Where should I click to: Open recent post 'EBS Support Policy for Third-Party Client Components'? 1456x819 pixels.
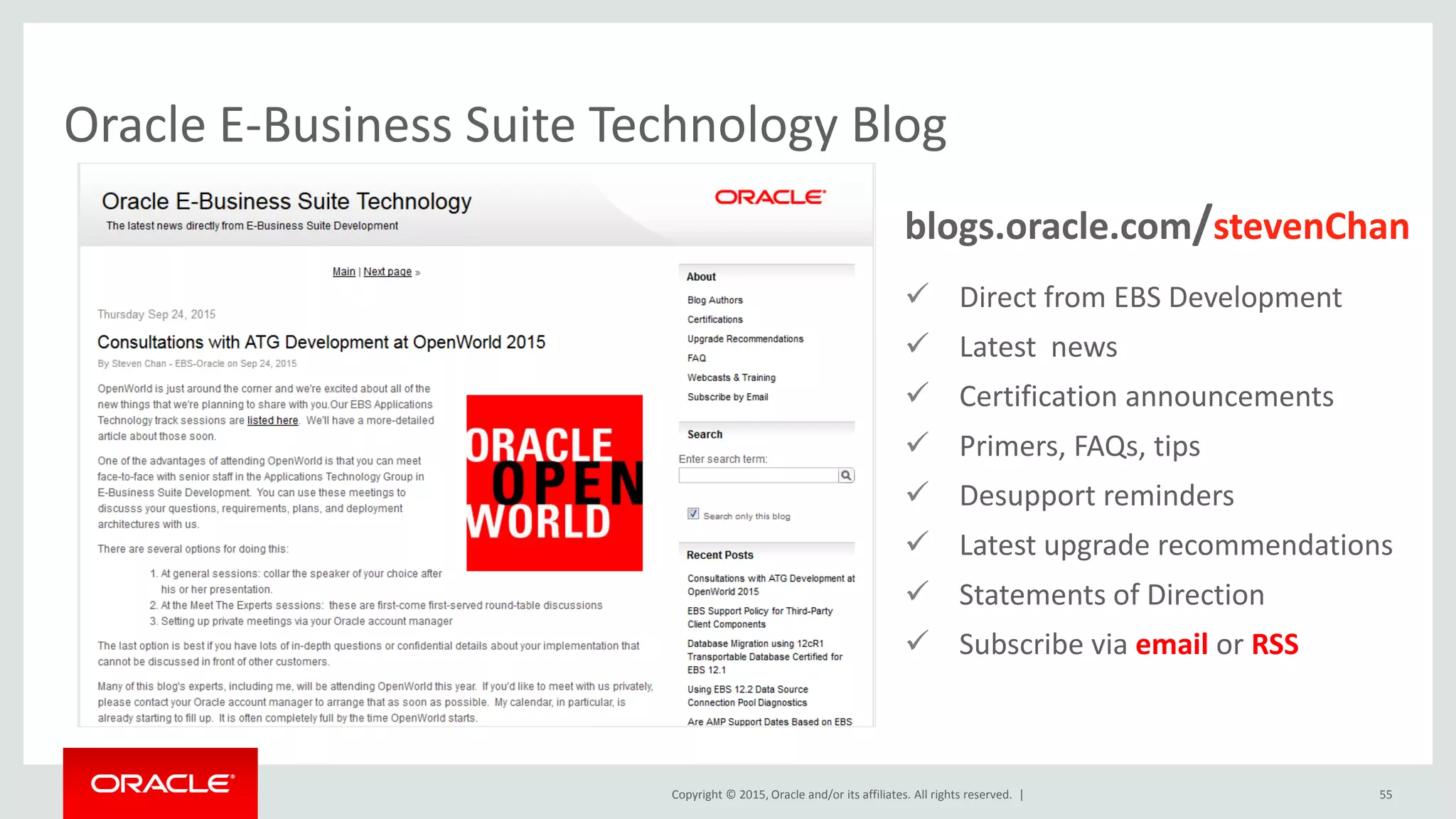click(760, 617)
